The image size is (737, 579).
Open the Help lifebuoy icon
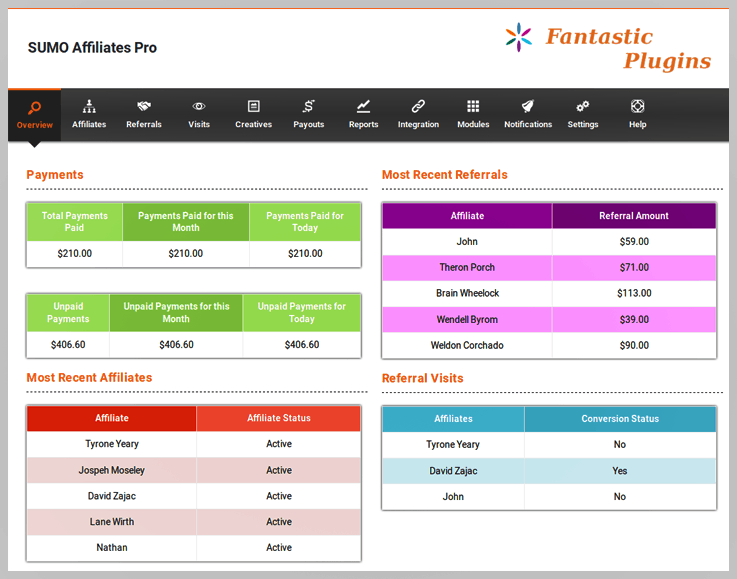pyautogui.click(x=637, y=106)
